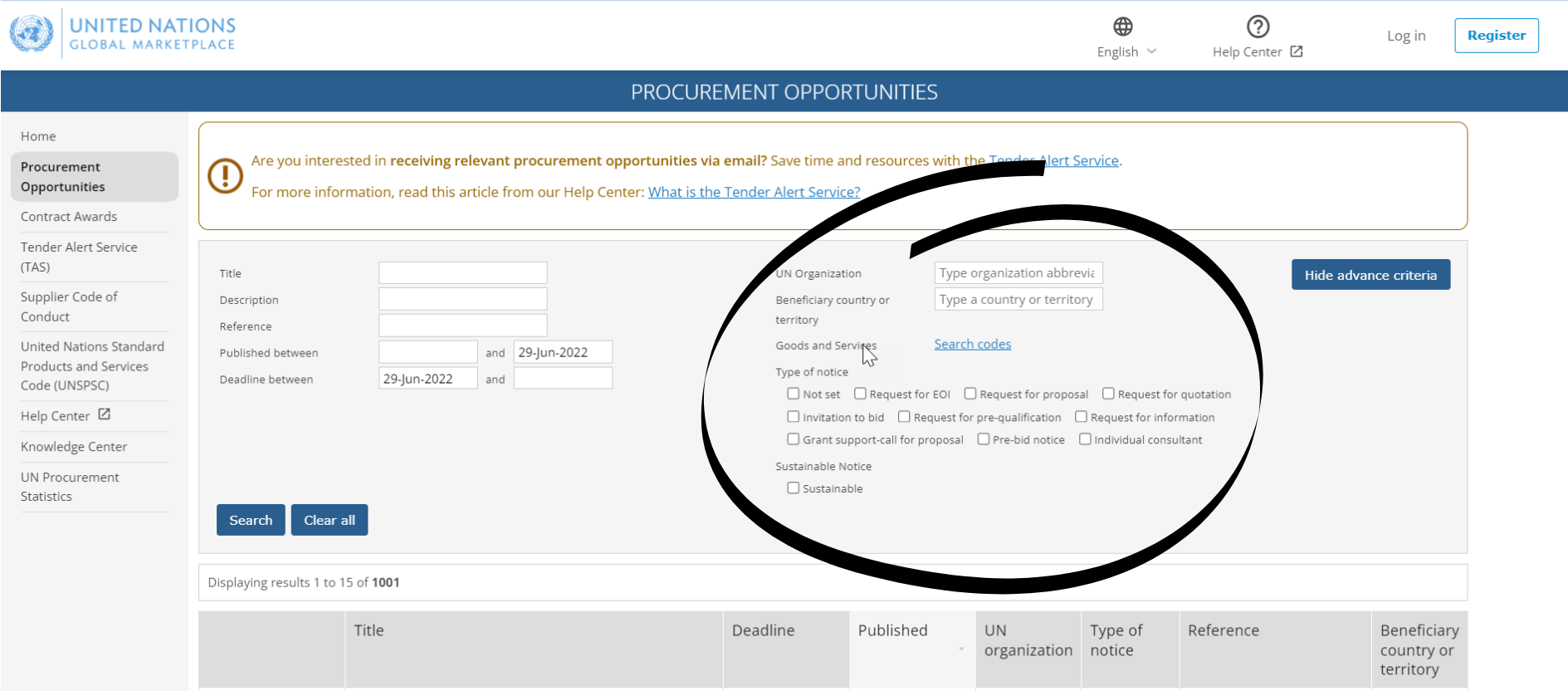
Task: Click the Search button
Action: click(x=251, y=520)
